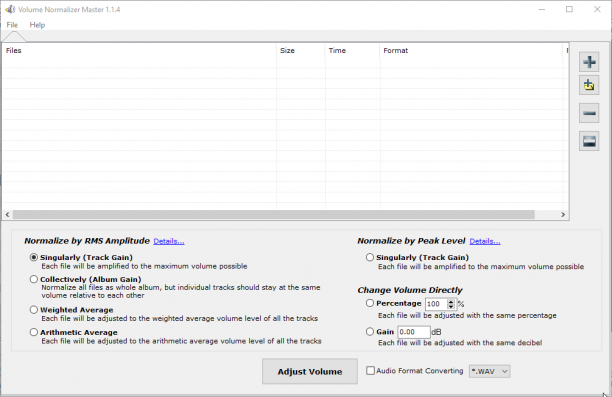
Task: Click the Adjust Volume button
Action: pos(310,371)
